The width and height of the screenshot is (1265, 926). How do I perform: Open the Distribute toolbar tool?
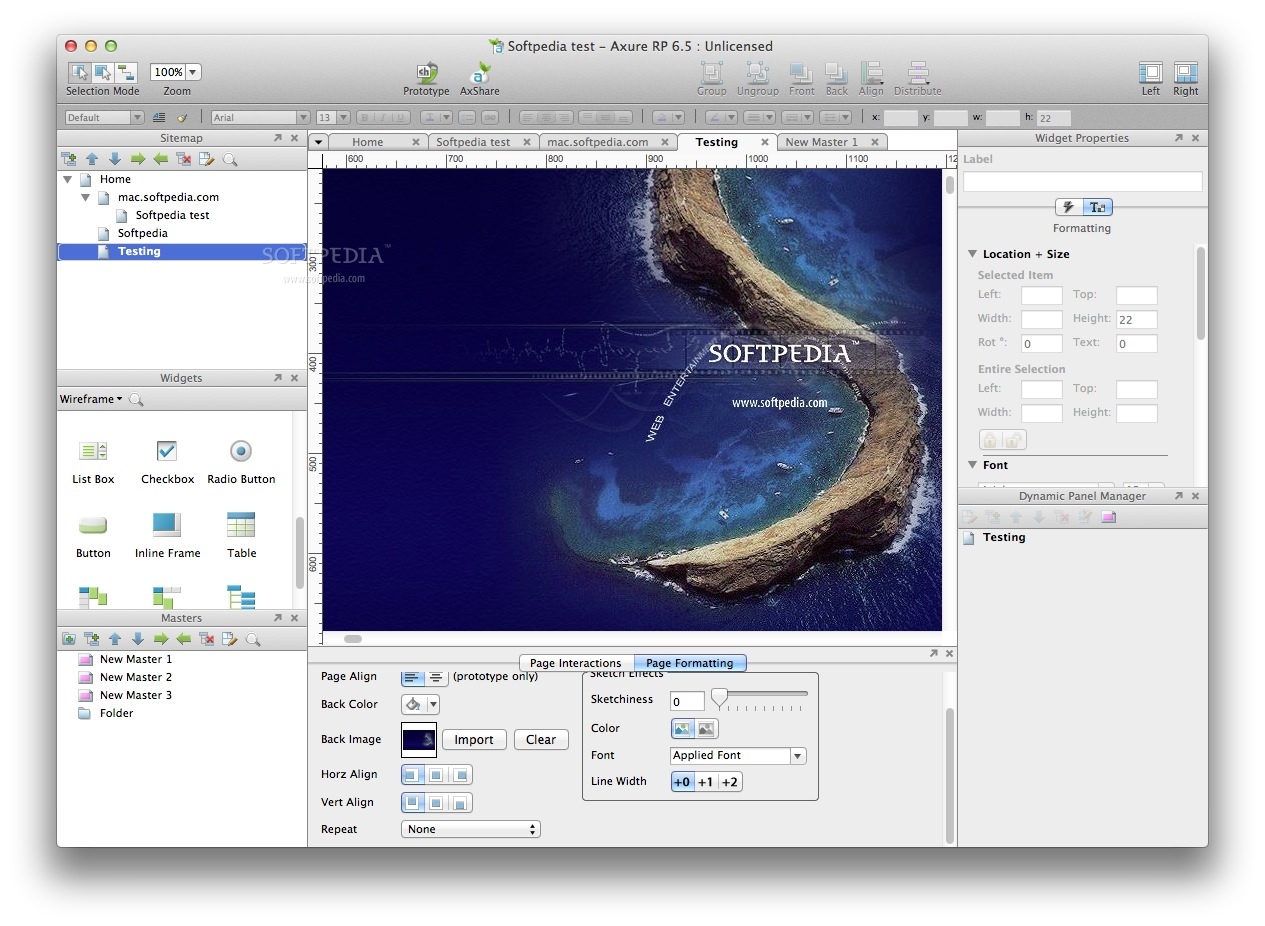point(917,79)
